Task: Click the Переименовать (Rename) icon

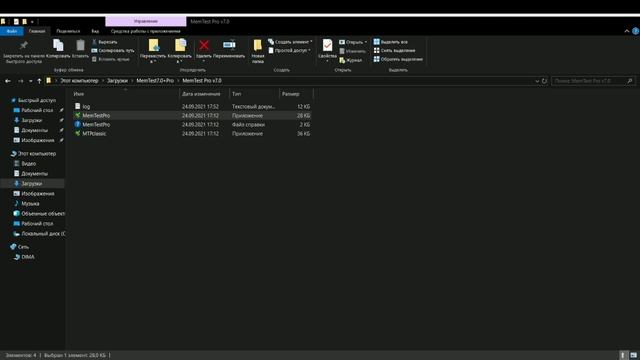Action: [229, 44]
